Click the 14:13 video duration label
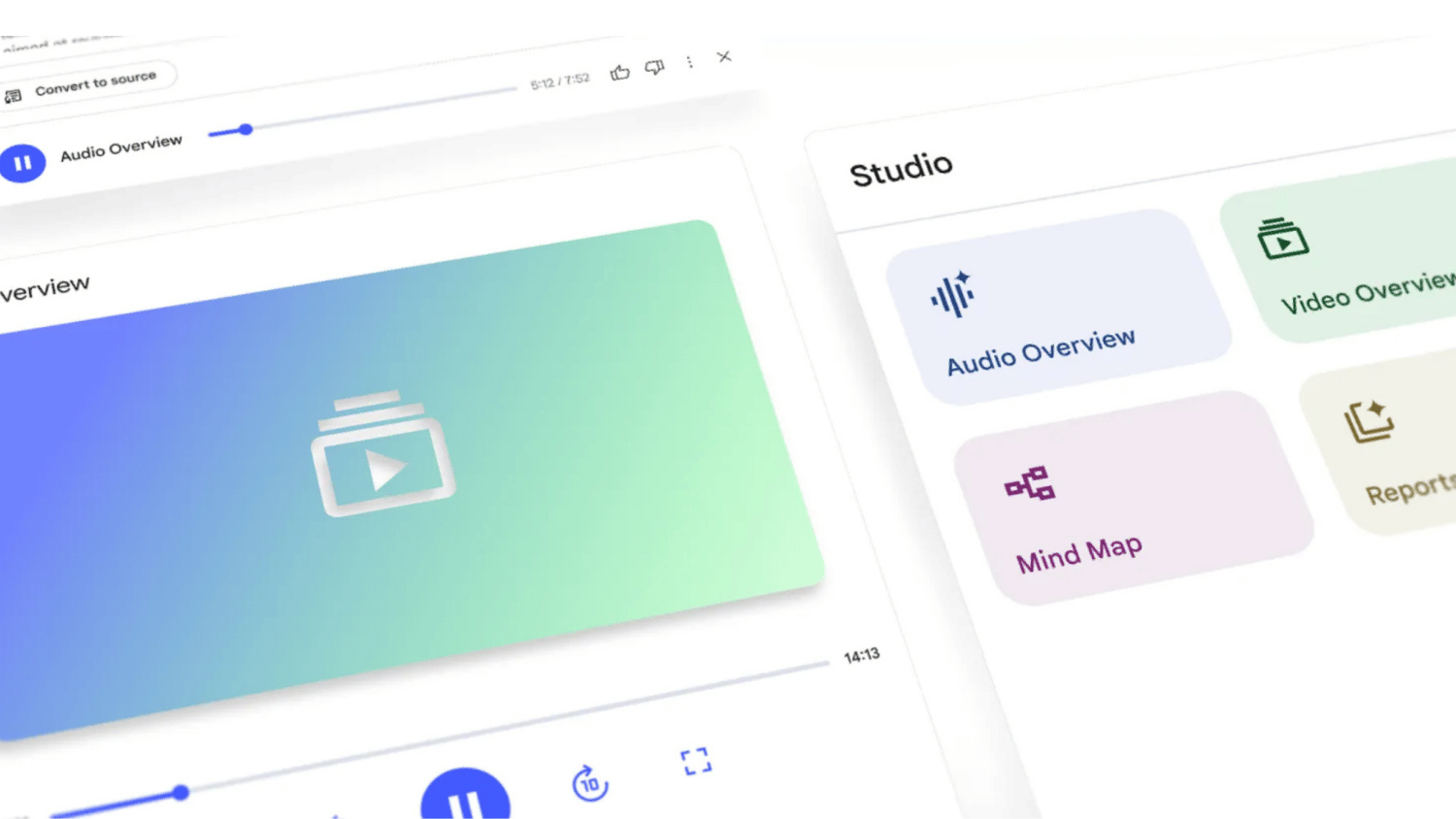 (862, 656)
